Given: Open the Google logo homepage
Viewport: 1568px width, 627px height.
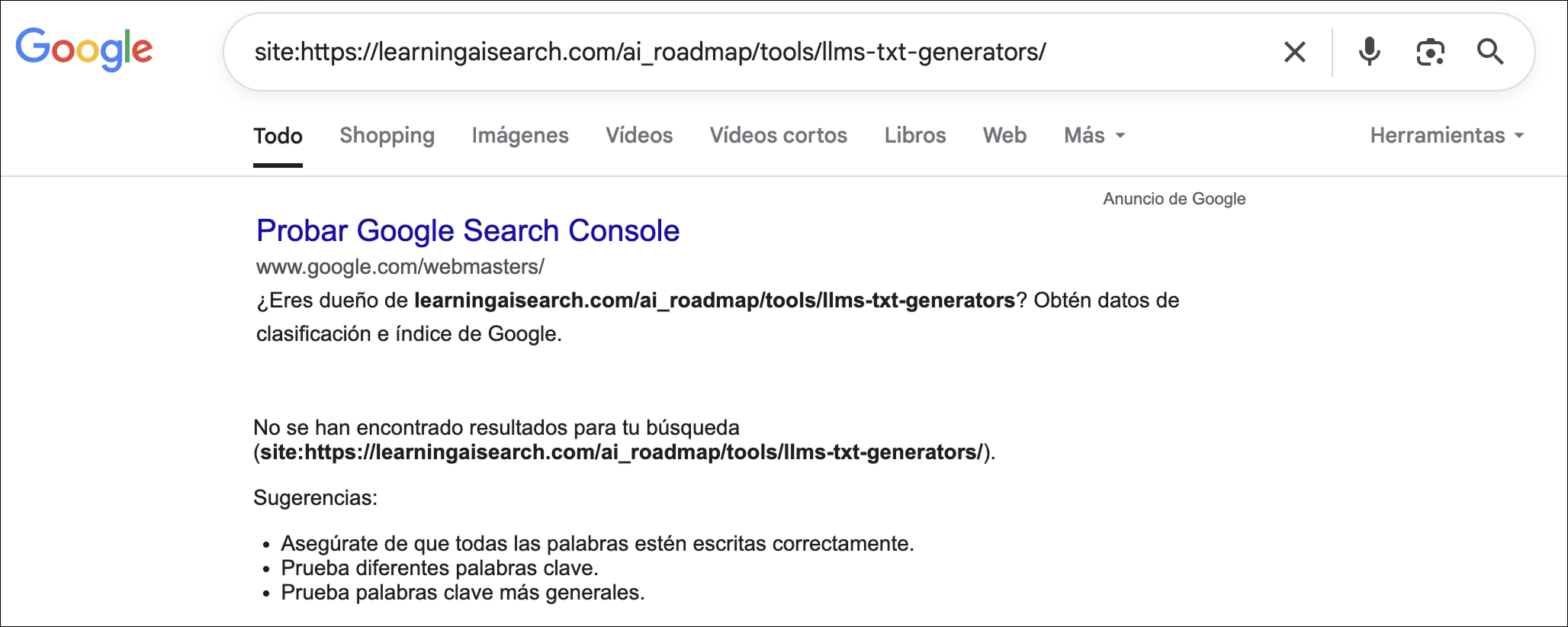Looking at the screenshot, I should click(x=84, y=50).
